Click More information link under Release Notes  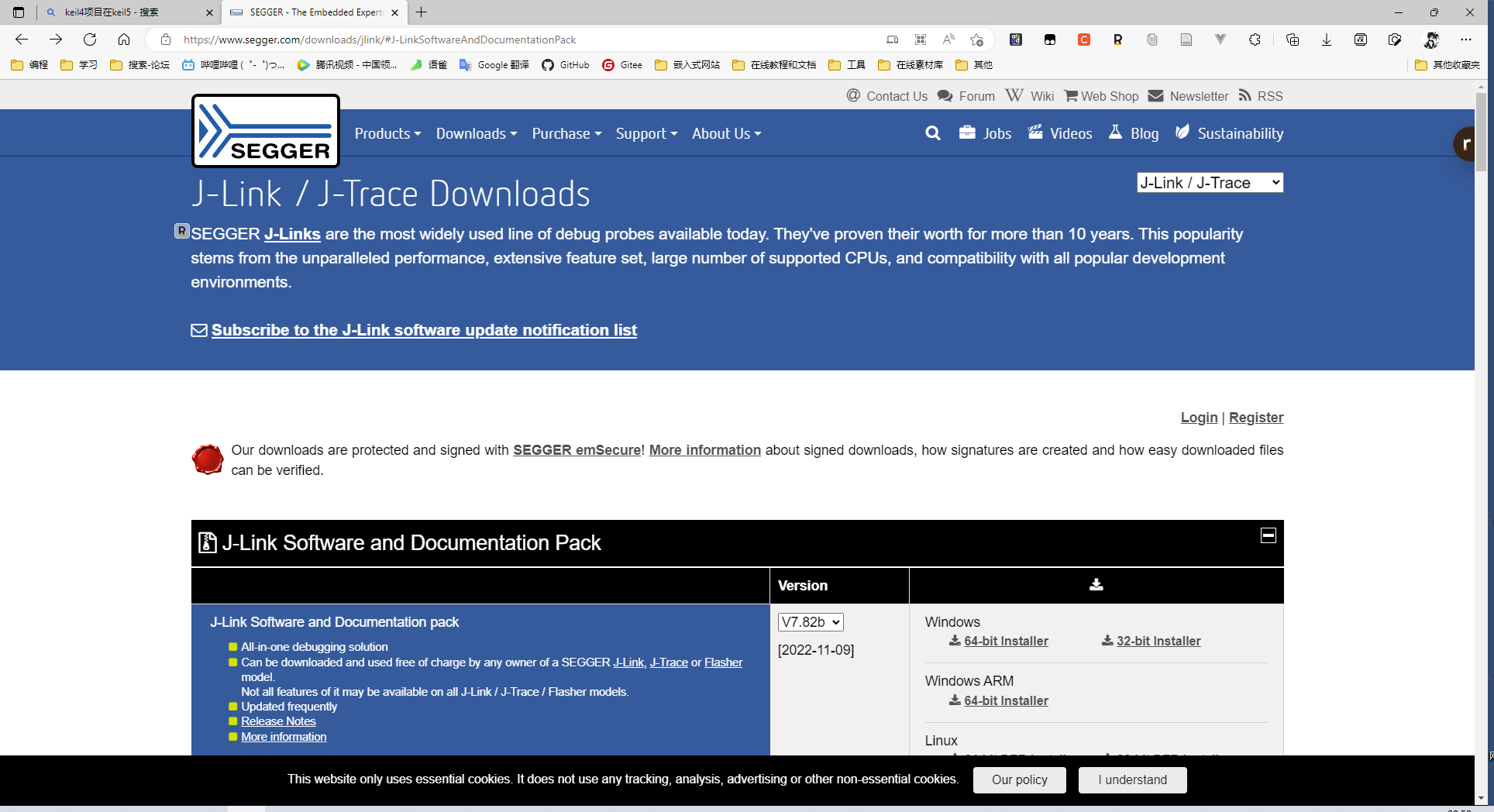click(284, 737)
